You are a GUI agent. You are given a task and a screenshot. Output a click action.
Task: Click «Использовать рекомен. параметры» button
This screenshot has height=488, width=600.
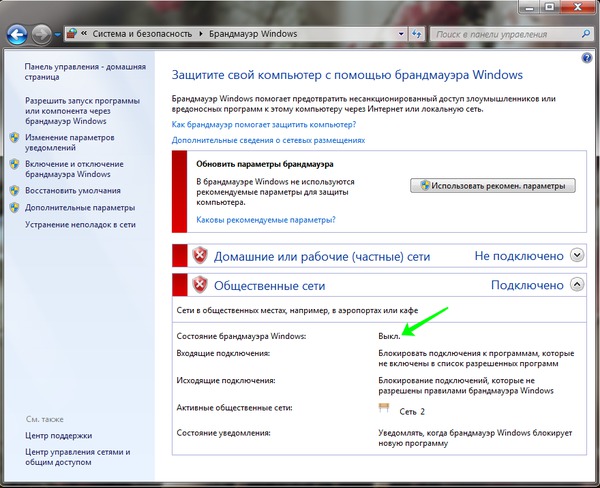pyautogui.click(x=493, y=186)
